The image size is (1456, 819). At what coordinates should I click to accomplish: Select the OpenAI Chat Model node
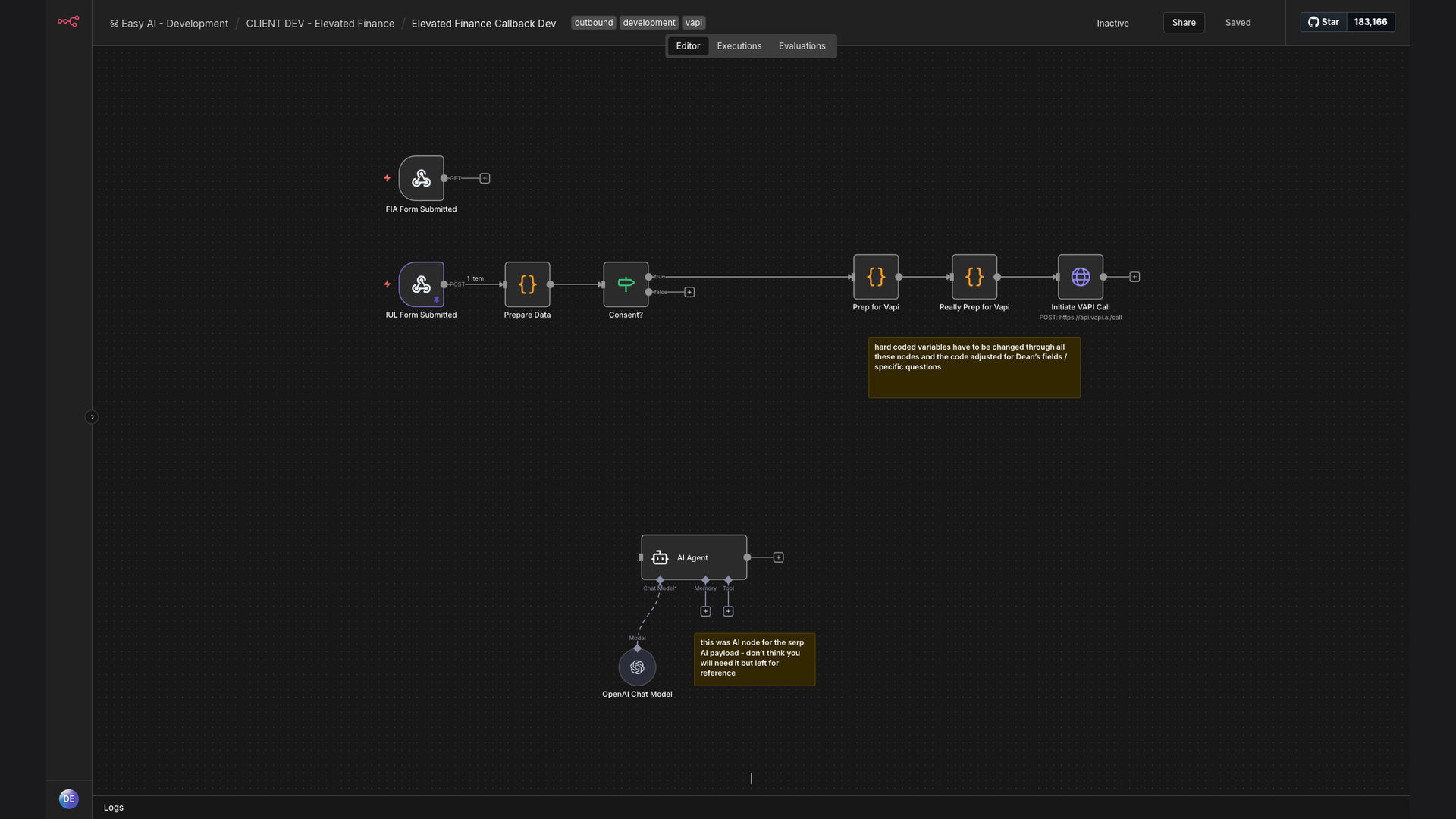point(637,667)
